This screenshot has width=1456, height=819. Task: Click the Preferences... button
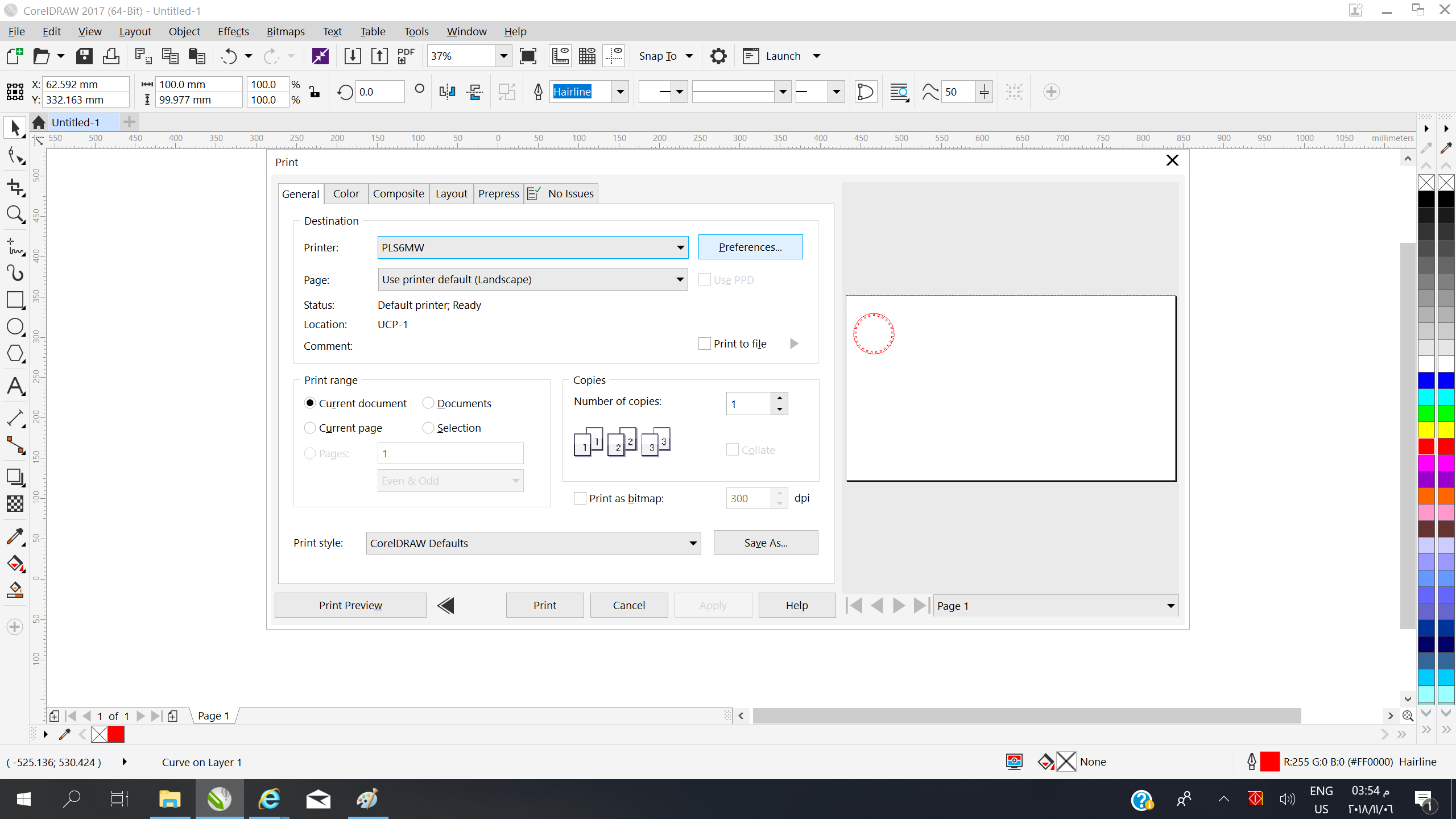tap(750, 247)
